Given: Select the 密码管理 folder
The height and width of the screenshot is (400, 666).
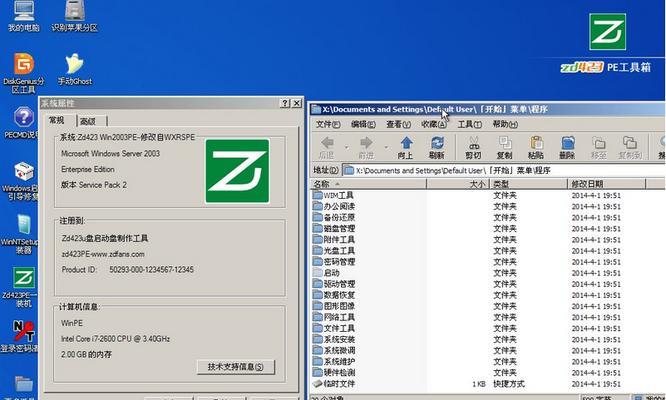Looking at the screenshot, I should tap(333, 262).
